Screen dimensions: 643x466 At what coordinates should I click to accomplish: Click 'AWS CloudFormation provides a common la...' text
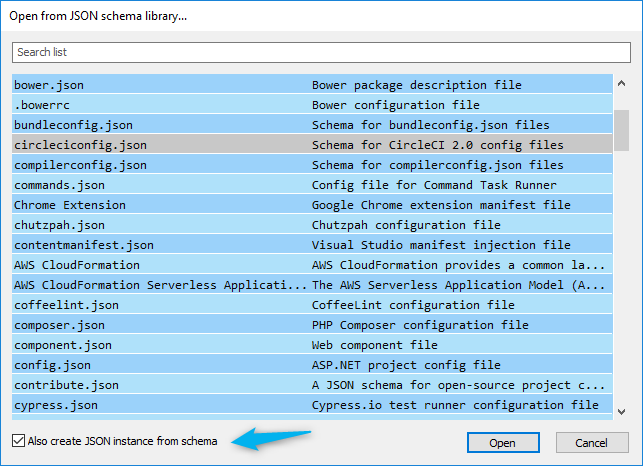[458, 265]
